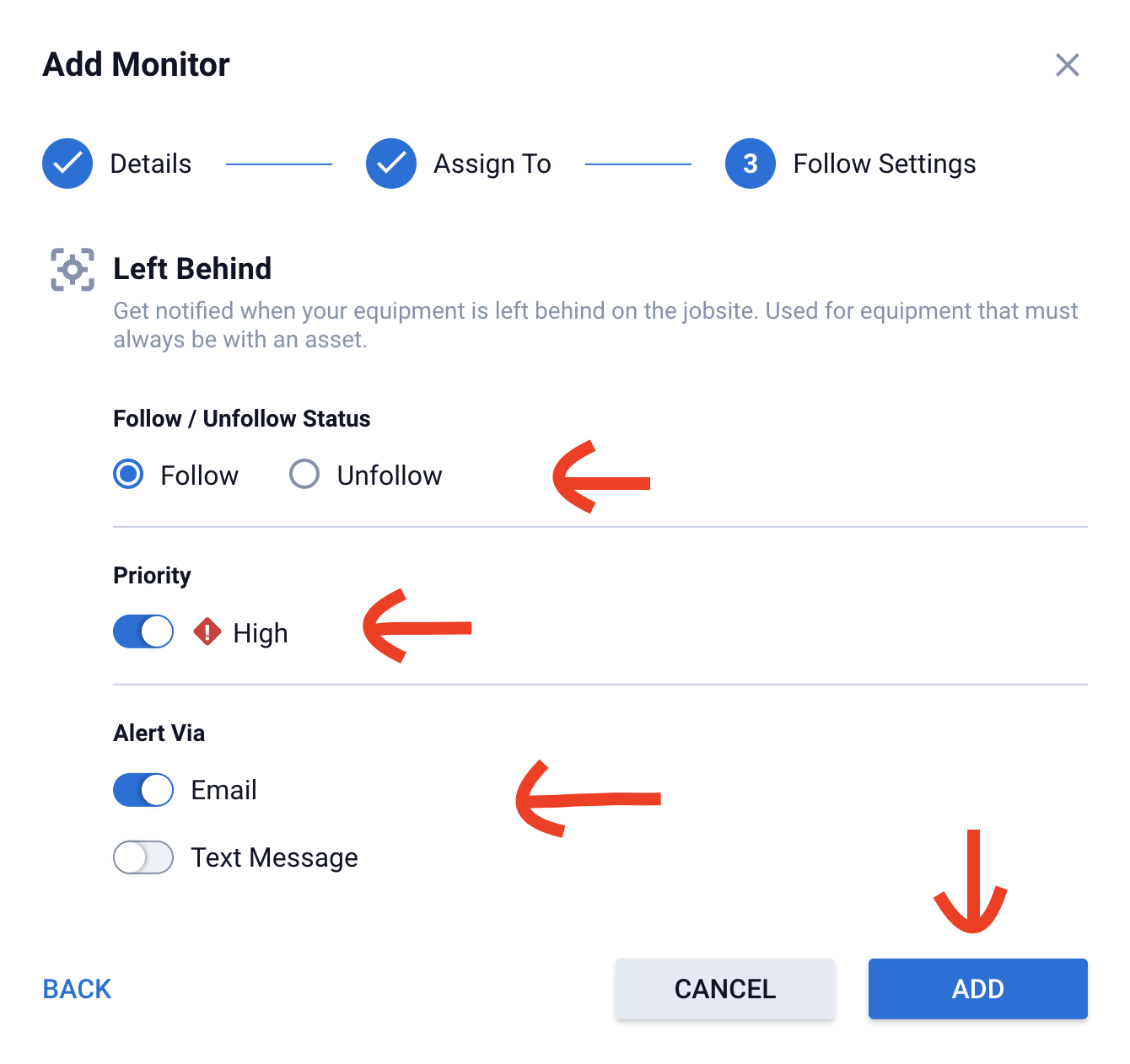Click the Details step checkmark icon
Screen dimensions: 1130x1064
click(67, 164)
